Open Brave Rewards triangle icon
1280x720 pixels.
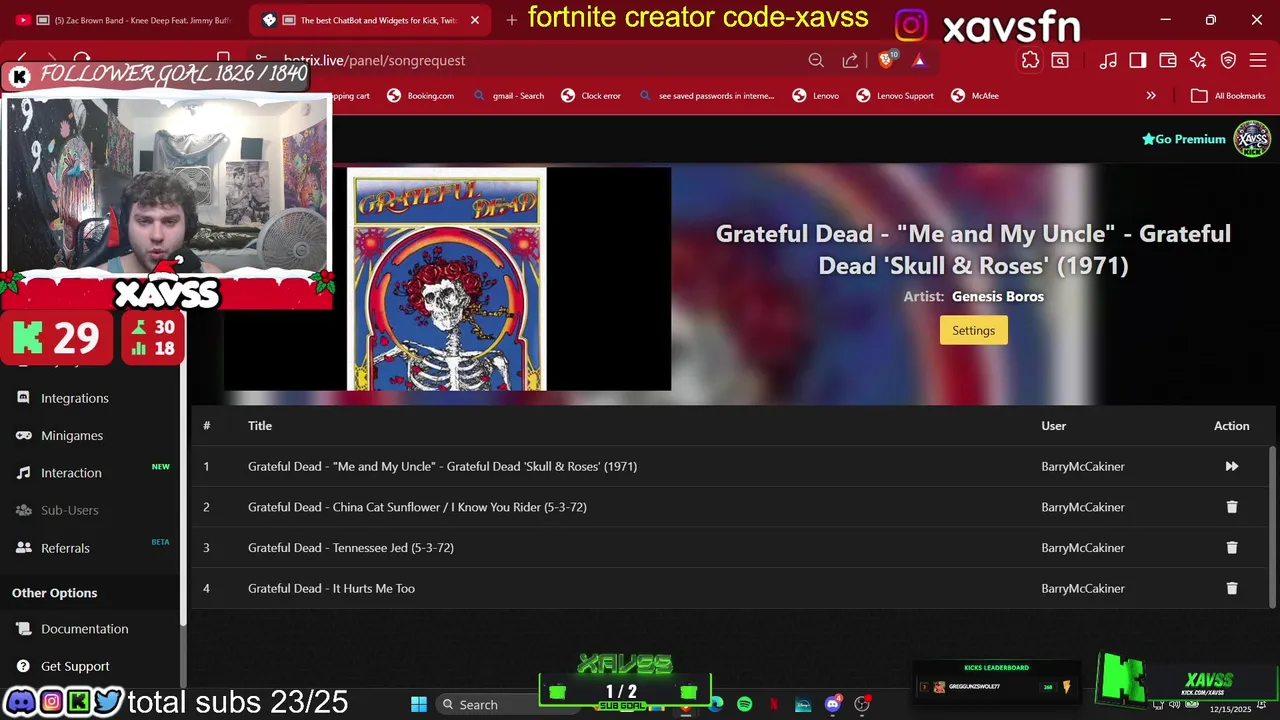[x=919, y=60]
